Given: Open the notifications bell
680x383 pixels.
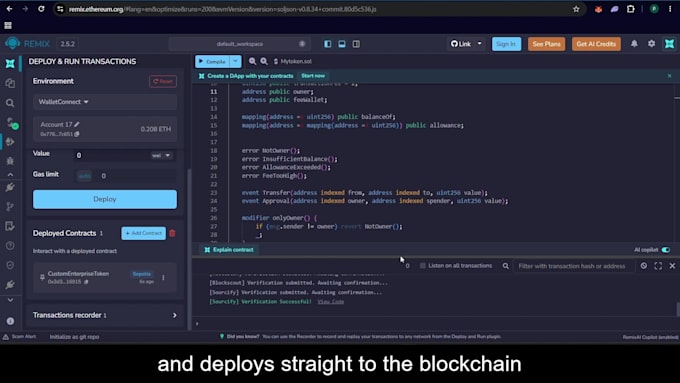Looking at the screenshot, I should pos(634,44).
